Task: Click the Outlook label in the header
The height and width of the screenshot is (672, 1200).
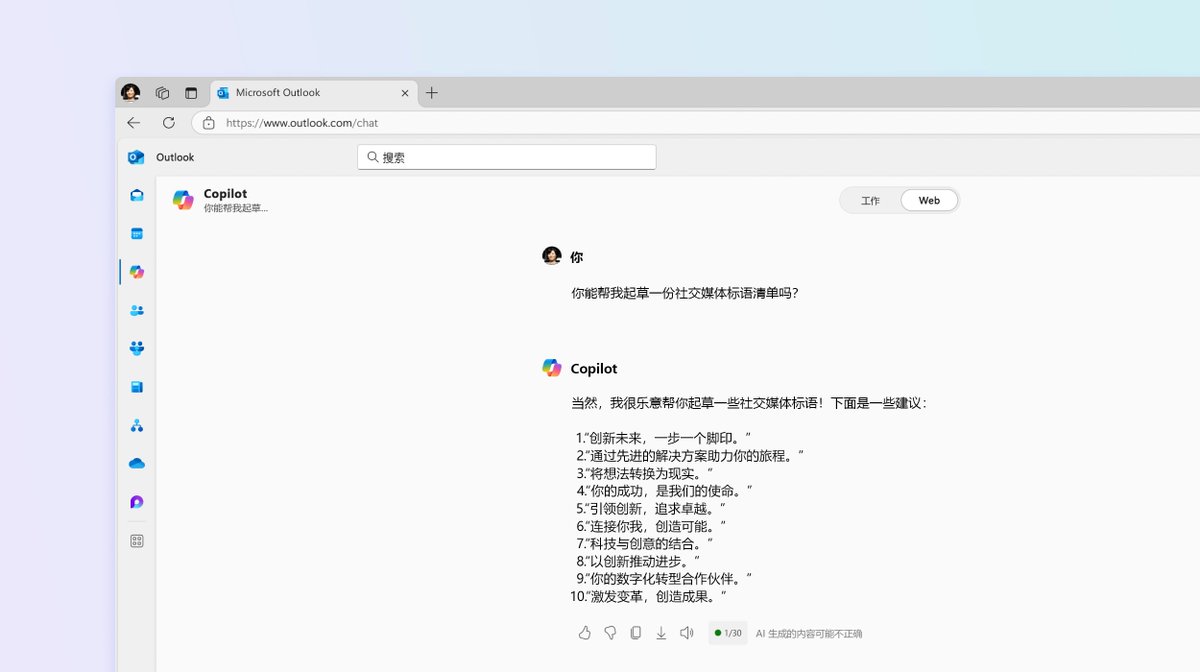Action: coord(175,157)
